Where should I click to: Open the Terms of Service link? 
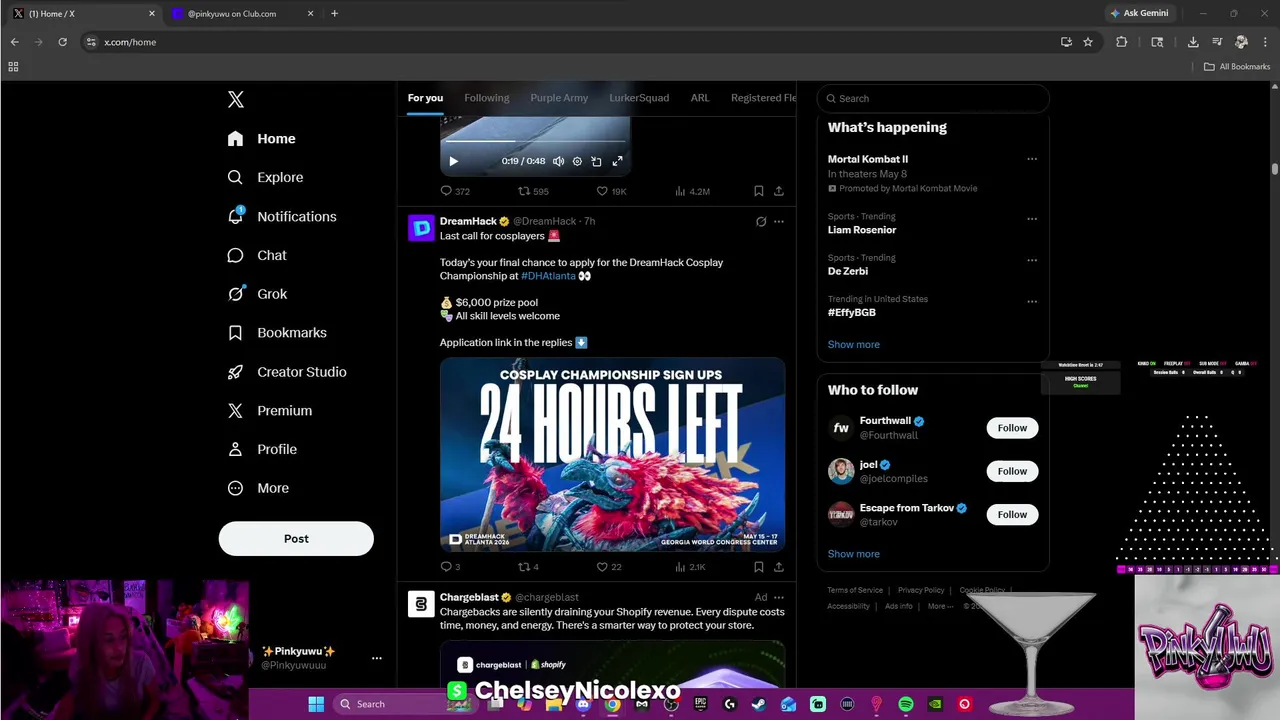pyautogui.click(x=855, y=590)
